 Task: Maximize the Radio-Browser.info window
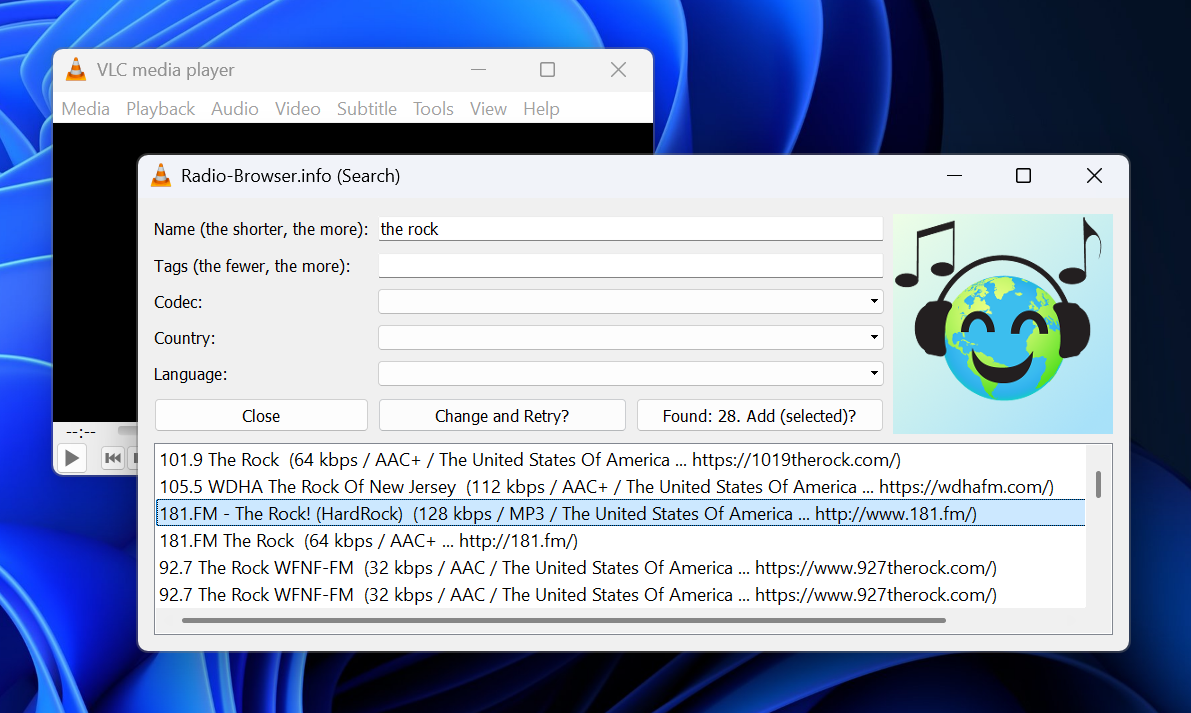pos(1023,175)
